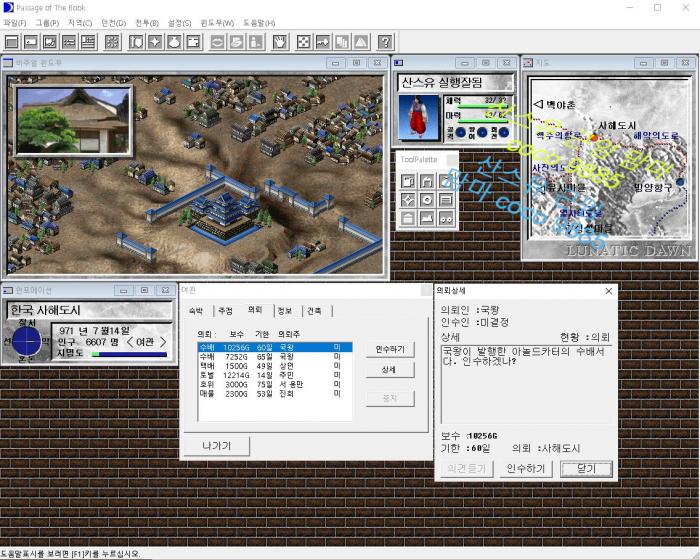The image size is (700, 560).
Task: Click the 지명도 progress bar
Action: click(x=129, y=354)
